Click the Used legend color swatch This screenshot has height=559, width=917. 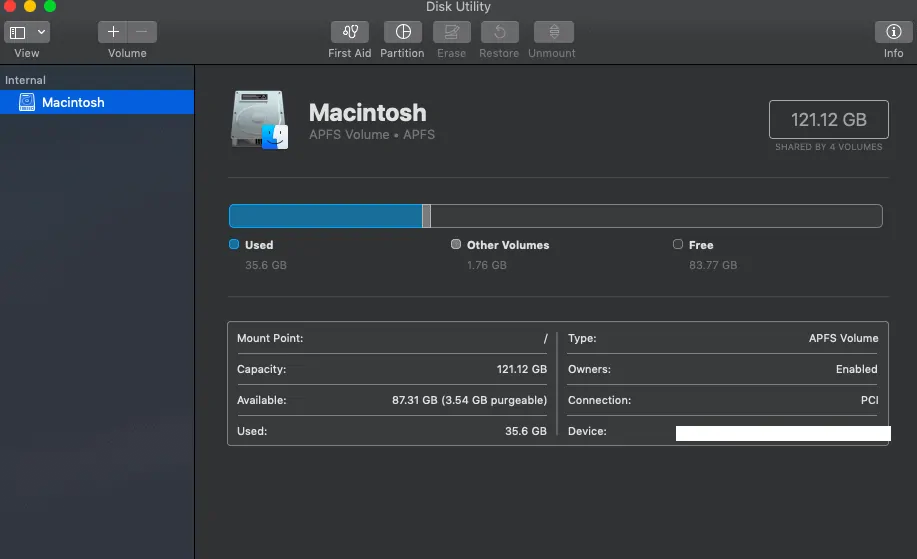234,244
